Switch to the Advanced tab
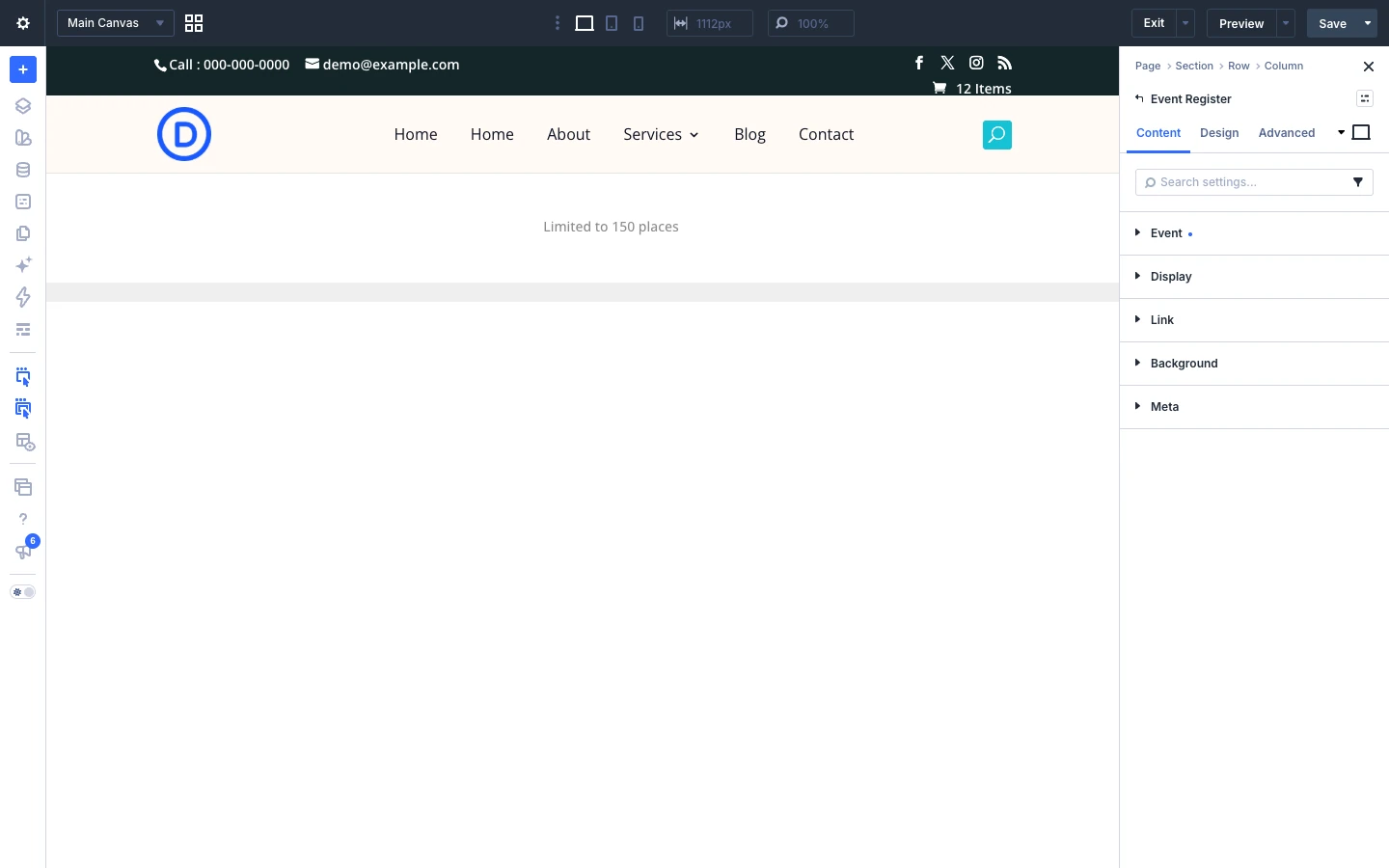Image resolution: width=1389 pixels, height=868 pixels. pyautogui.click(x=1287, y=133)
